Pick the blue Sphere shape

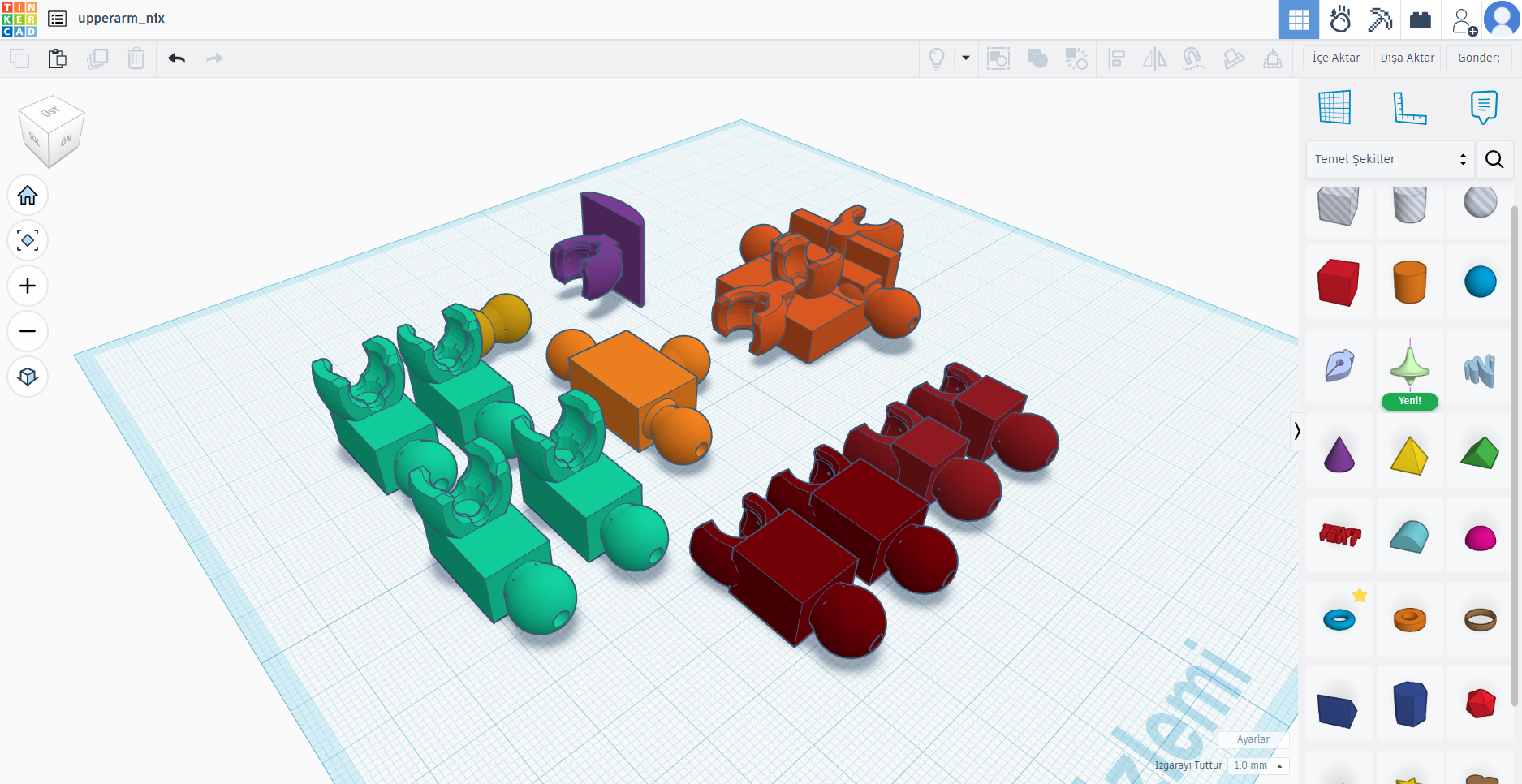[x=1481, y=282]
